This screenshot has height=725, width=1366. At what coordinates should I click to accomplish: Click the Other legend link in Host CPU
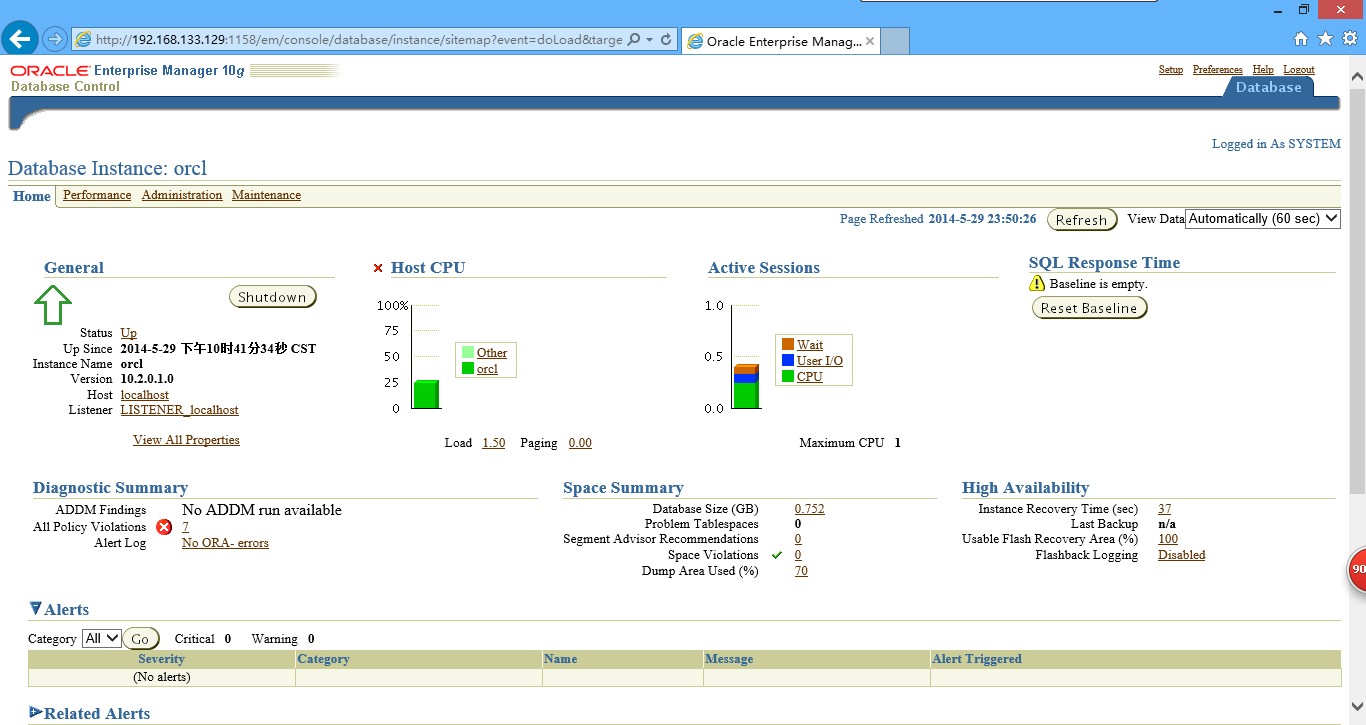(492, 353)
